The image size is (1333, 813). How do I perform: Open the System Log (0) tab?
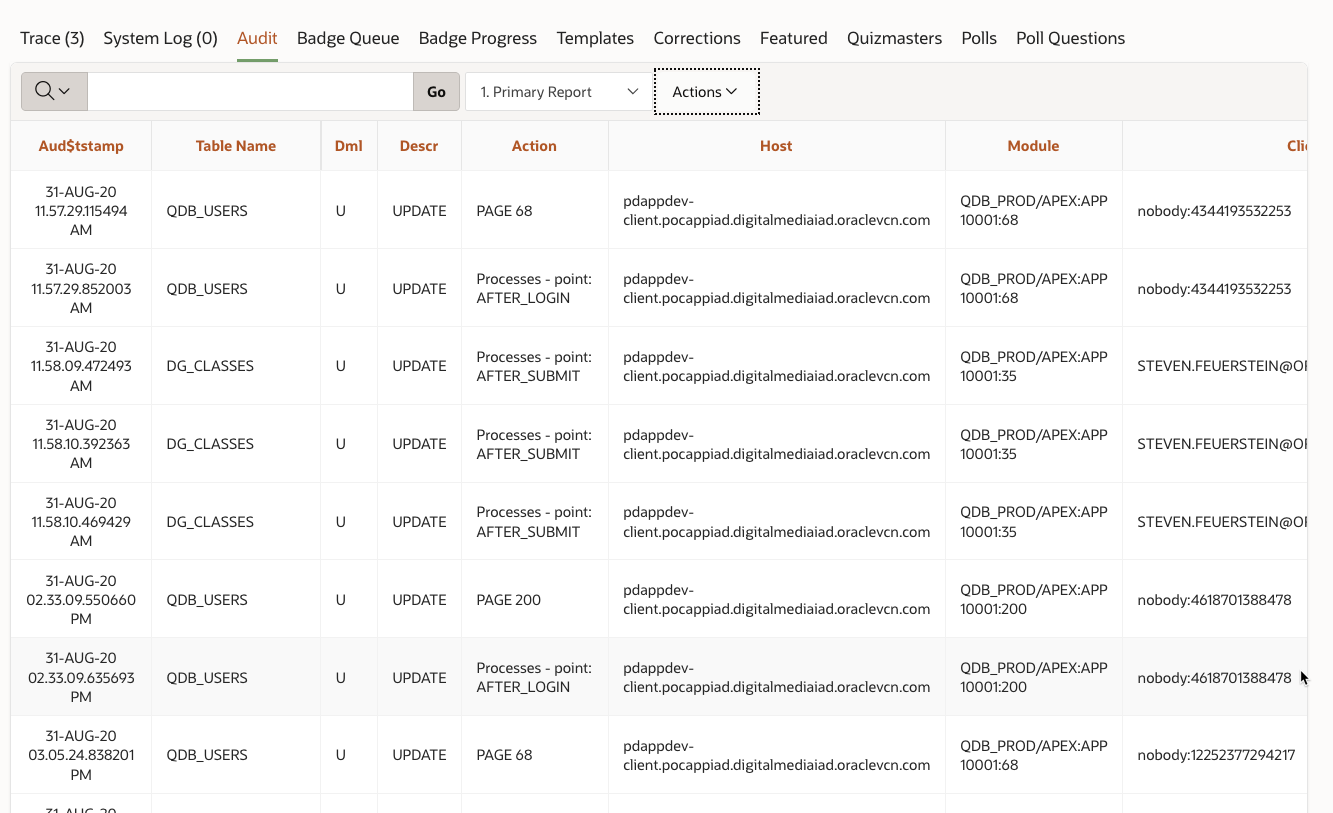[x=160, y=38]
